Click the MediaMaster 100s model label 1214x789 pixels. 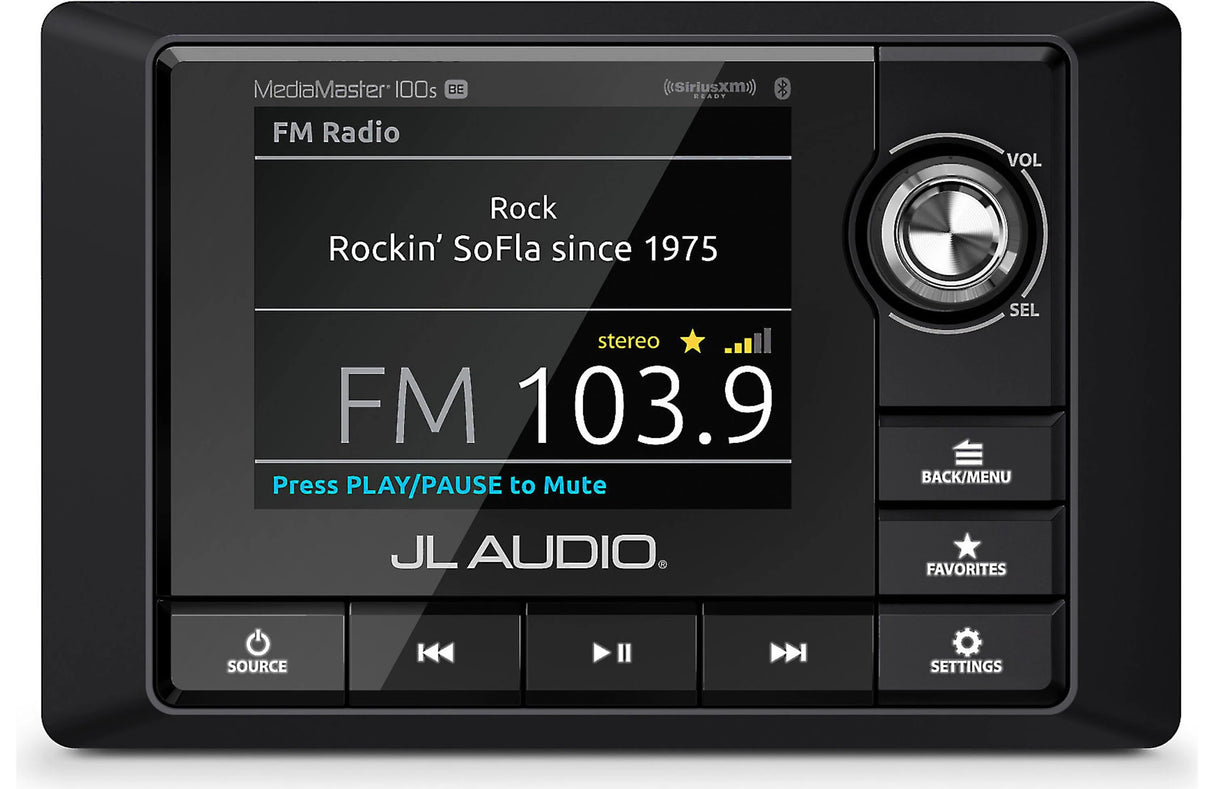[x=345, y=89]
